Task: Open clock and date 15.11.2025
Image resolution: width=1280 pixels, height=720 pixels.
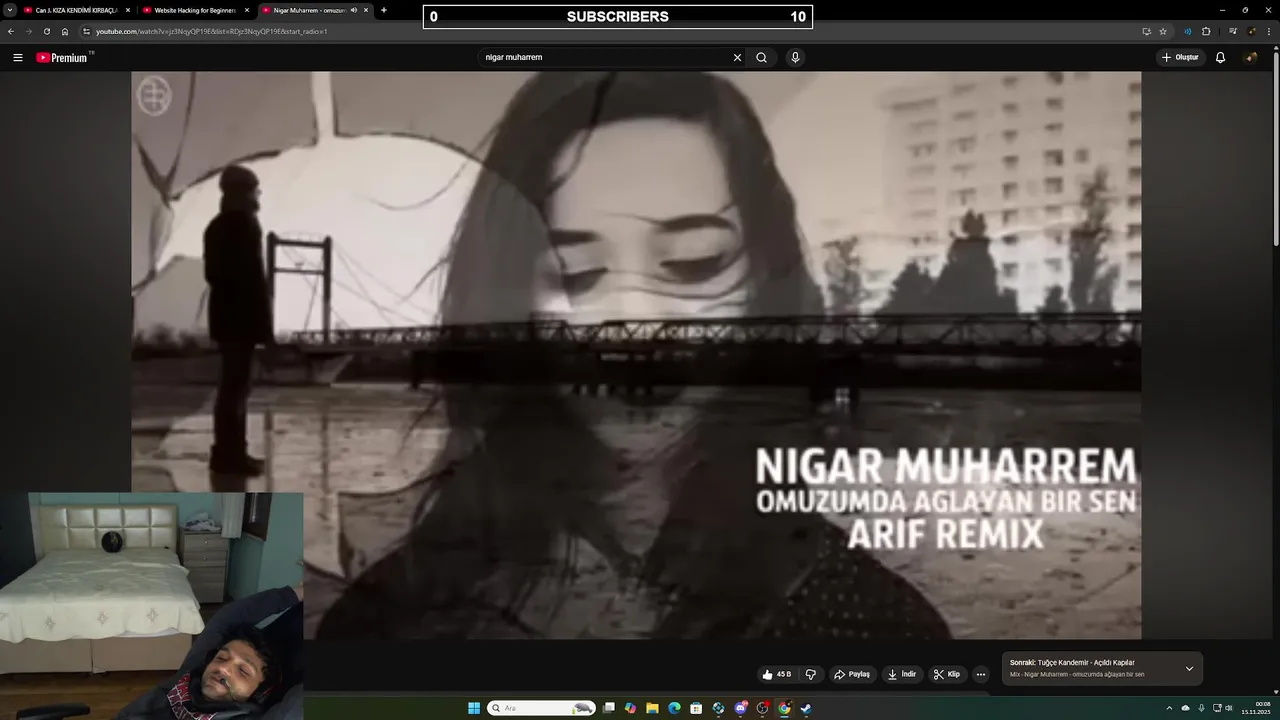Action: click(x=1256, y=708)
